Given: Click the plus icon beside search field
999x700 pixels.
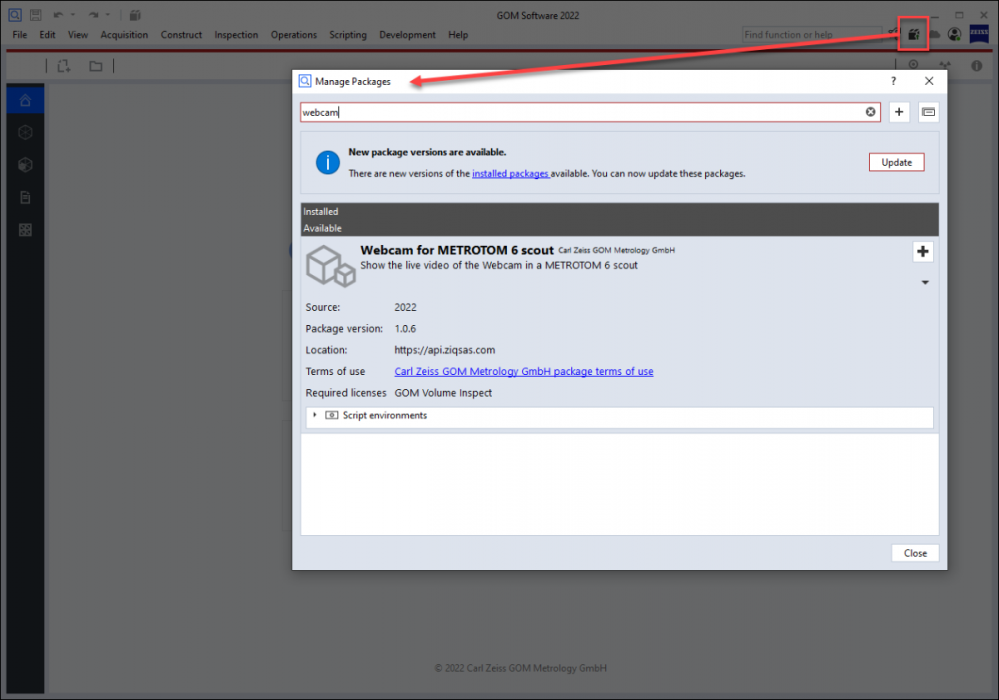Looking at the screenshot, I should (x=899, y=113).
